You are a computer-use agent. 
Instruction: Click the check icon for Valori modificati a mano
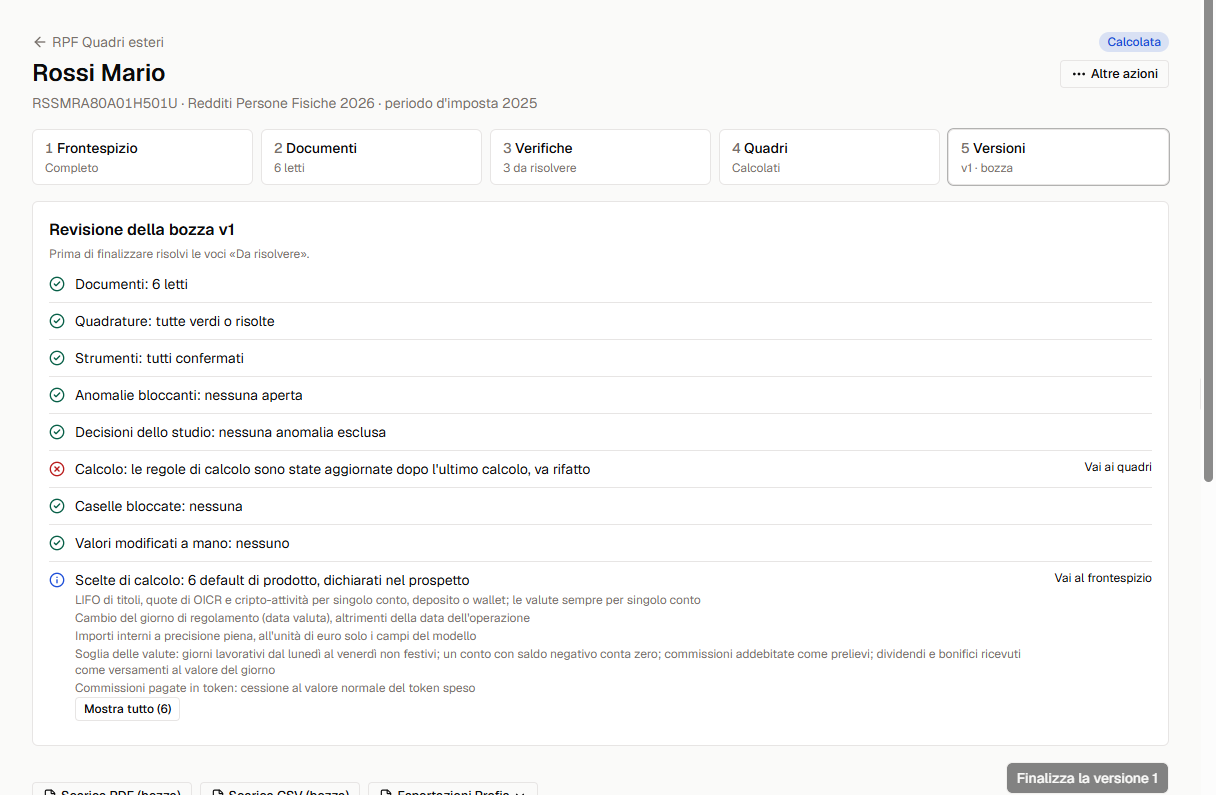[x=57, y=543]
